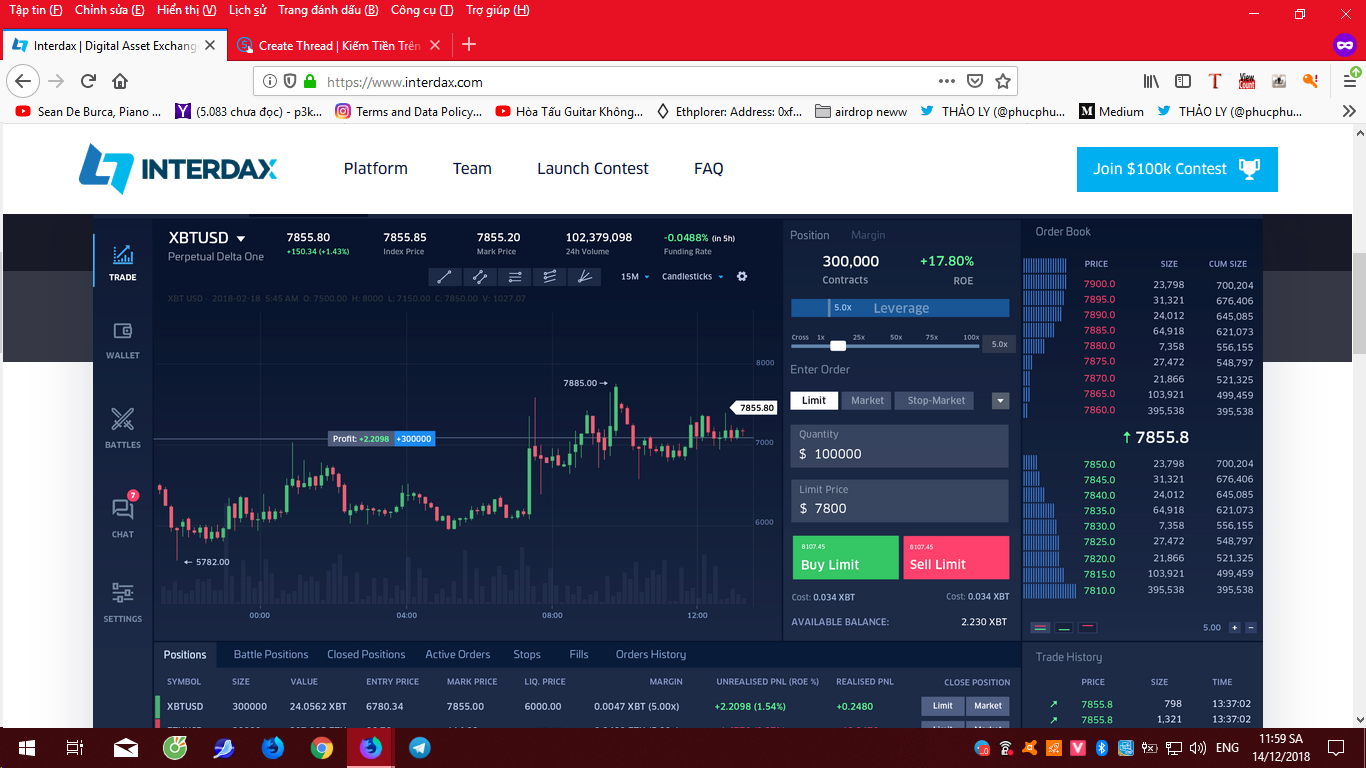Open the Firefox Library icon
The width and height of the screenshot is (1366, 768).
pyautogui.click(x=1152, y=82)
